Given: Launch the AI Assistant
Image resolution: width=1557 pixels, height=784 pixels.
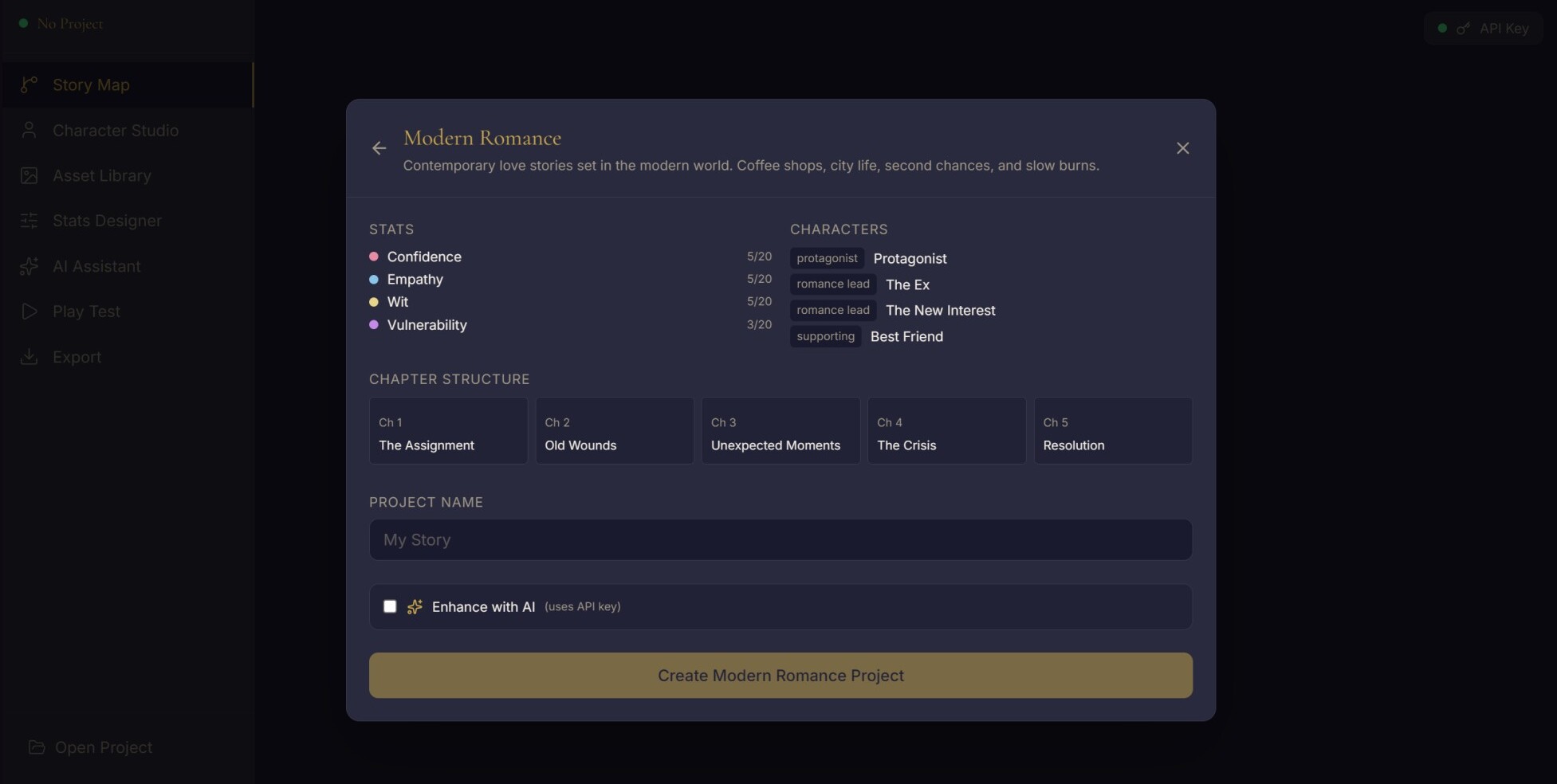Looking at the screenshot, I should [96, 266].
